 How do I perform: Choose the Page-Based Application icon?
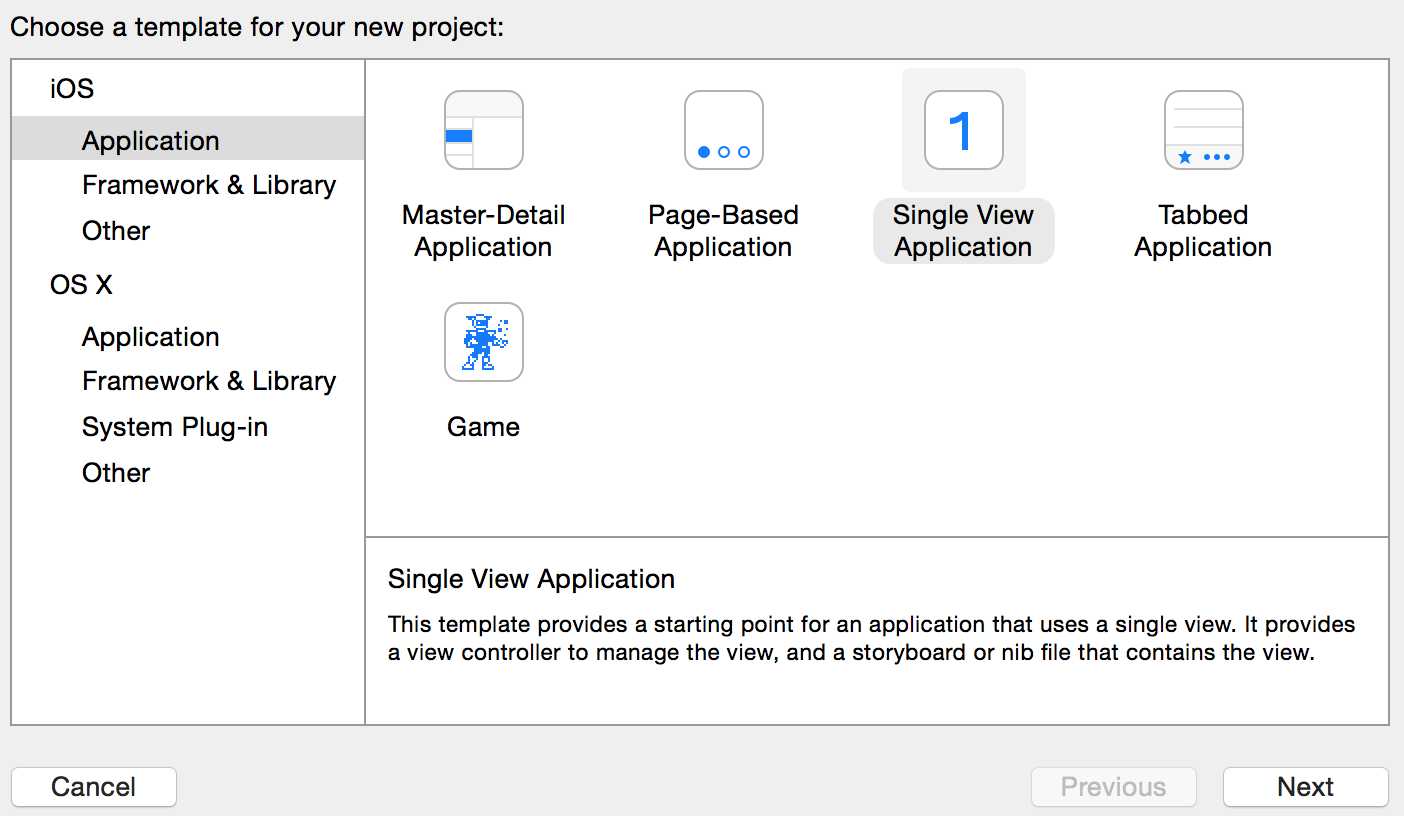pyautogui.click(x=723, y=130)
